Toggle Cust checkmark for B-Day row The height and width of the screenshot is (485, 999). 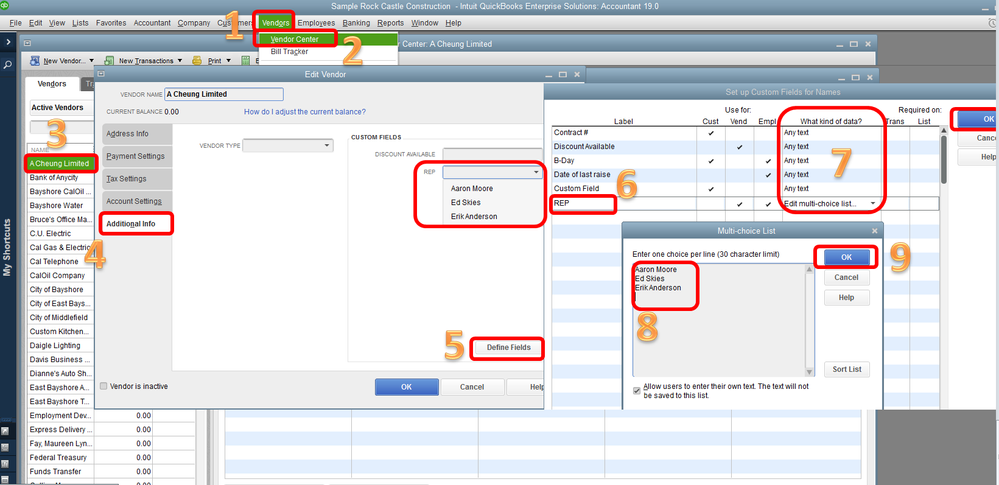tap(710, 161)
